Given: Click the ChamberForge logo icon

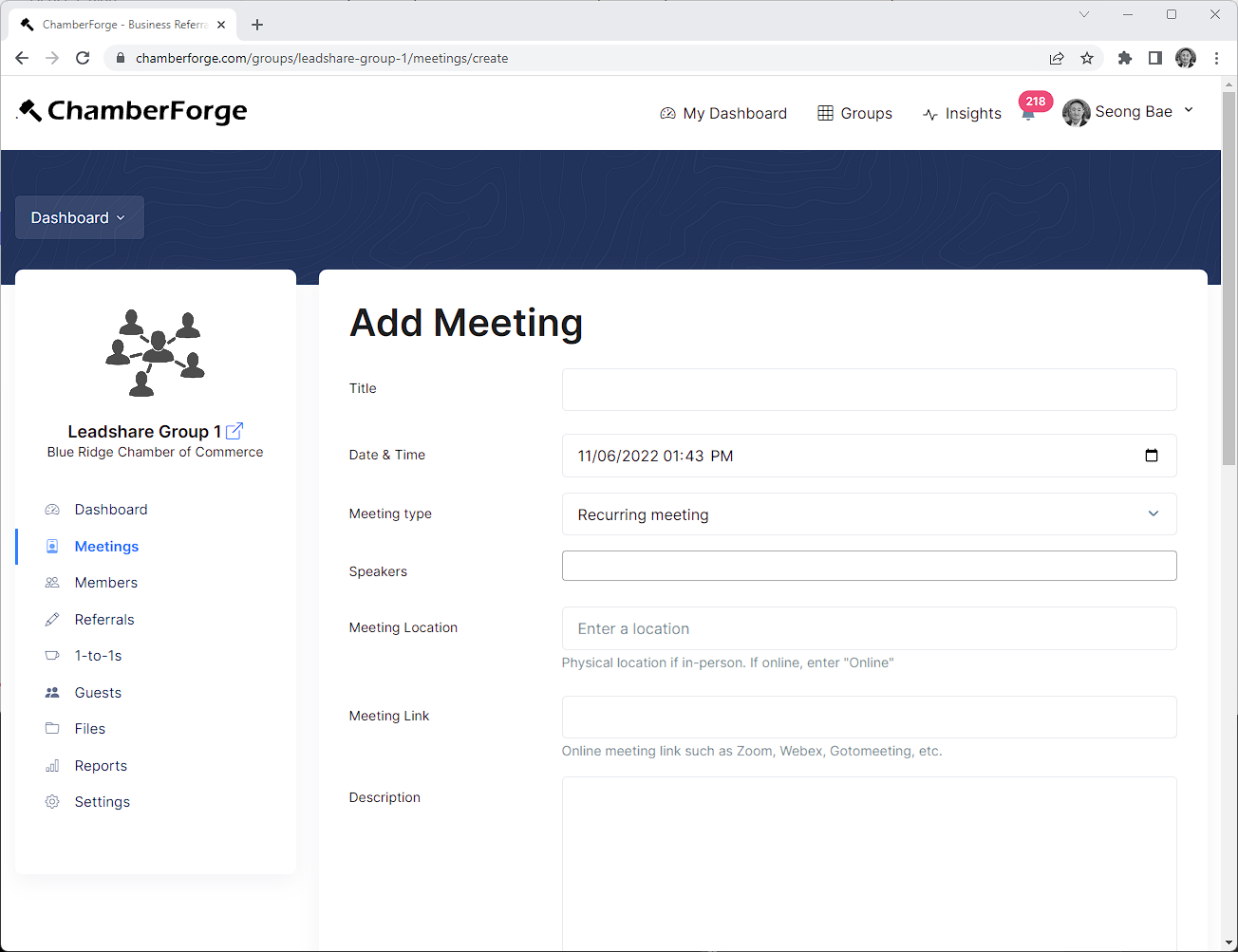Looking at the screenshot, I should tap(29, 110).
